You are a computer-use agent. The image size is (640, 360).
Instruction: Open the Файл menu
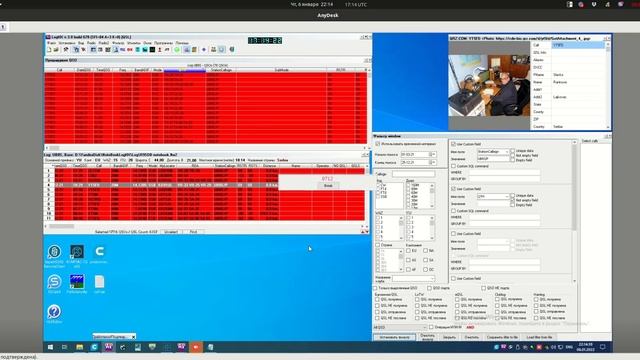[51, 43]
